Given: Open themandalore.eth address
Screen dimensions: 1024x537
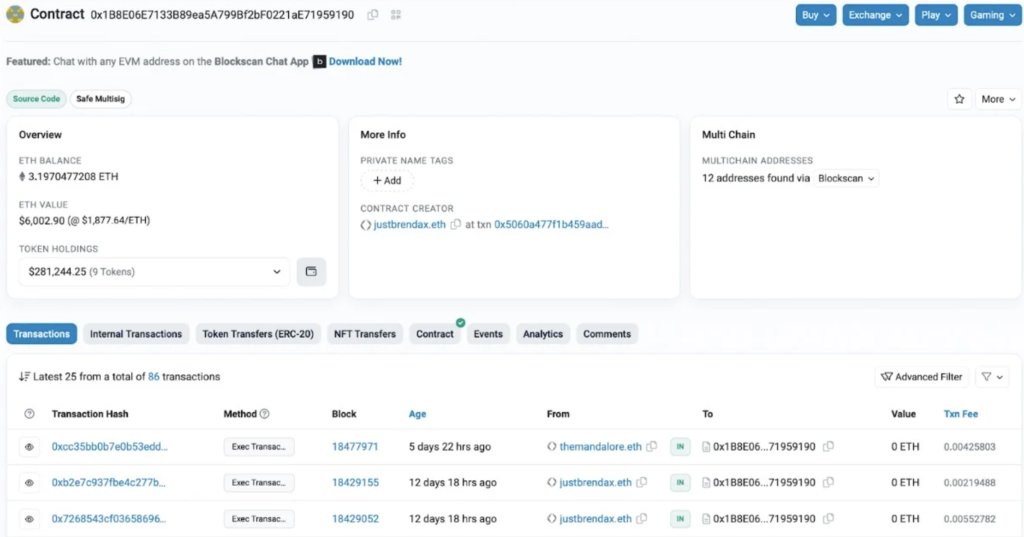Looking at the screenshot, I should pyautogui.click(x=600, y=447).
